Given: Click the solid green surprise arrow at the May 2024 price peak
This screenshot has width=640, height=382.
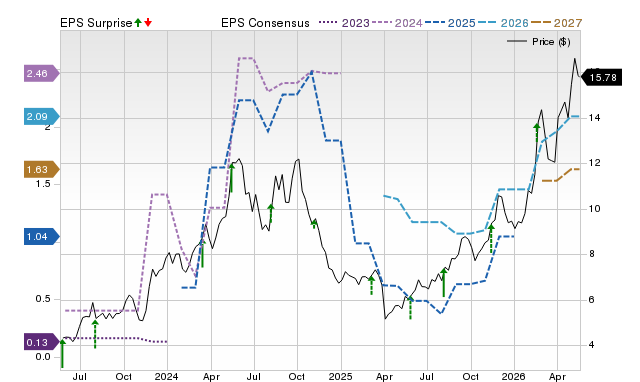Looking at the screenshot, I should 231,178.
